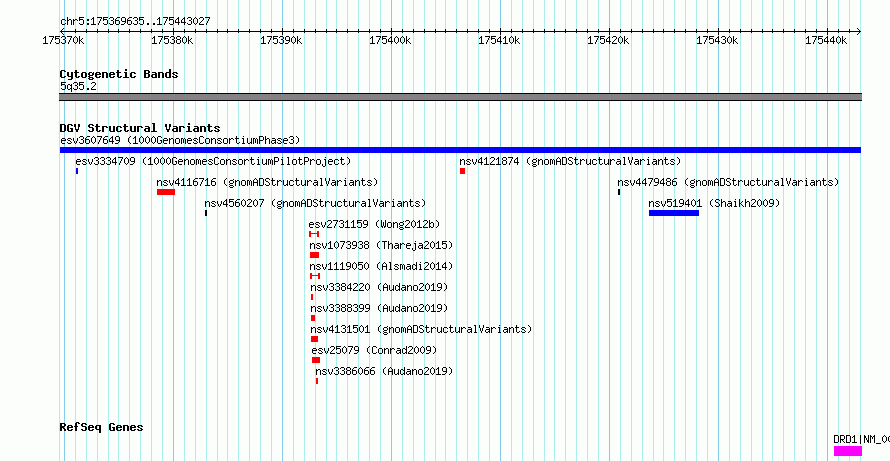890x461 pixels.
Task: Open the DRD1|NM_ gene label
Action: click(861, 439)
